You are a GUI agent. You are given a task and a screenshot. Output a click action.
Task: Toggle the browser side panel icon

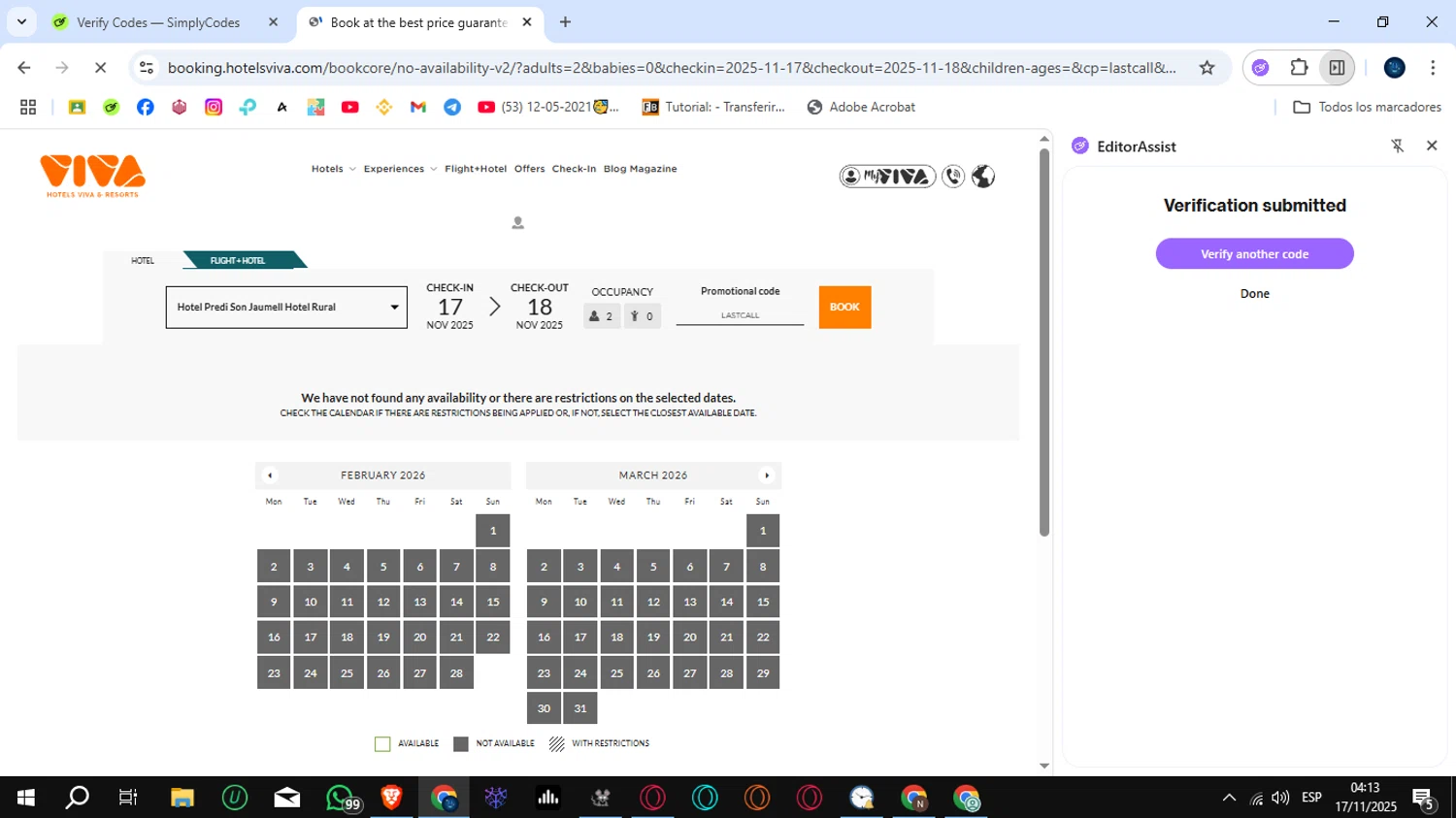1337,68
